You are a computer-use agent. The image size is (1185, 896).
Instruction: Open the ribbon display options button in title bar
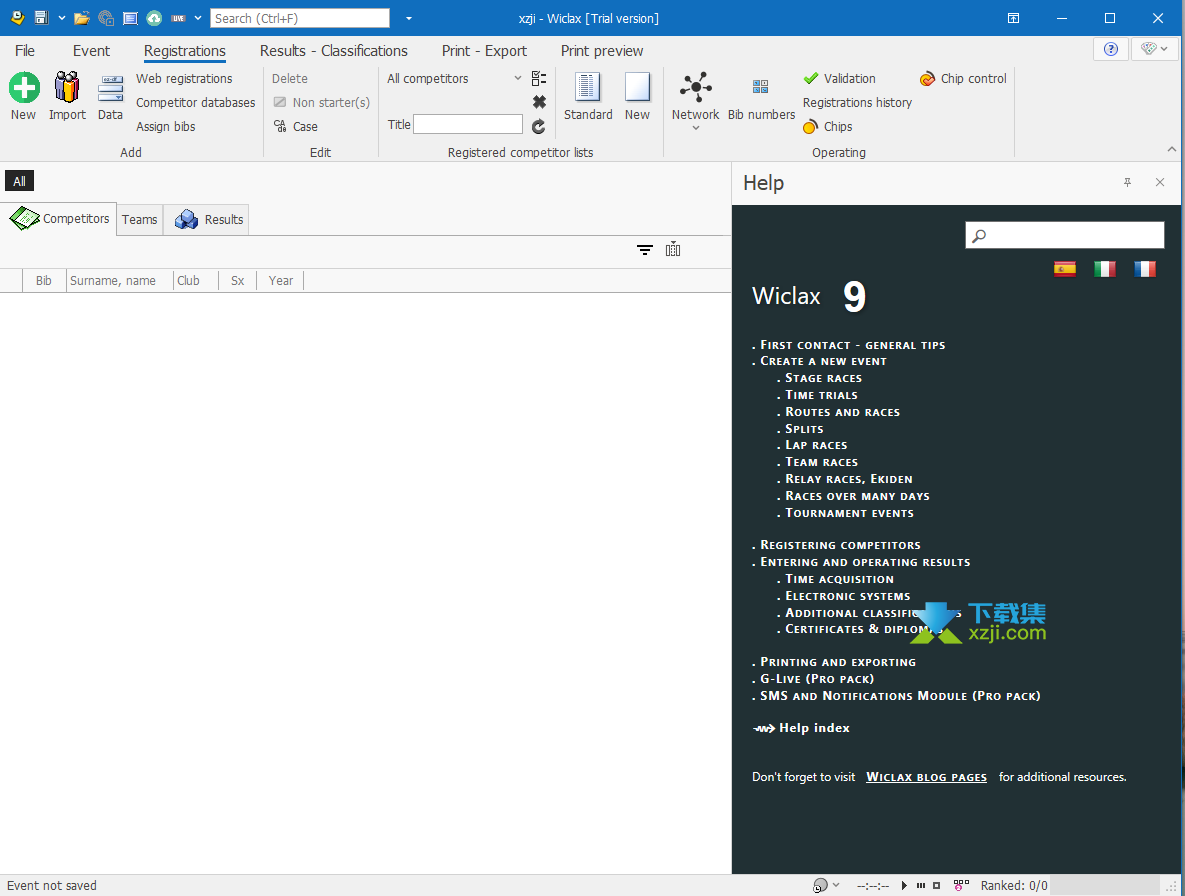[x=1013, y=18]
